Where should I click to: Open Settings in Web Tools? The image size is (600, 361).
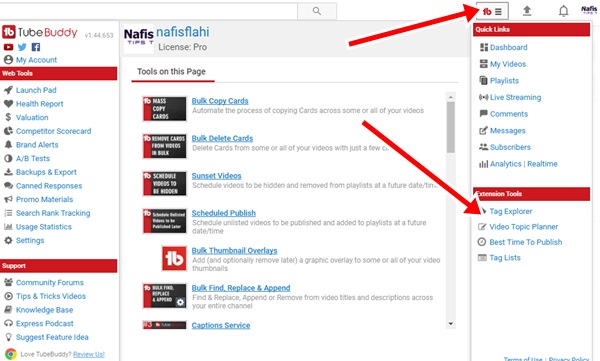[x=30, y=240]
